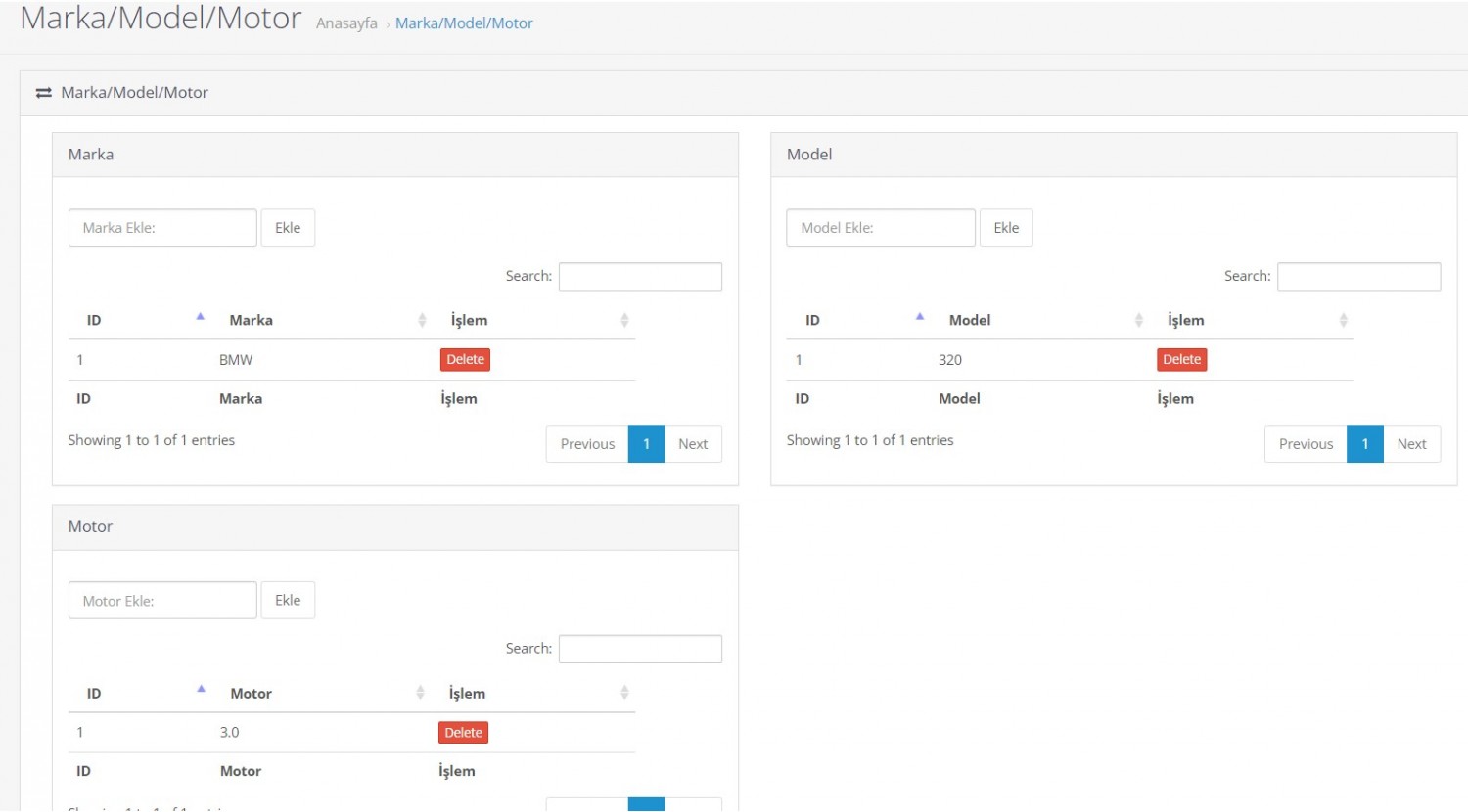
Task: Sort Model table by ID column arrow
Action: coord(919,318)
